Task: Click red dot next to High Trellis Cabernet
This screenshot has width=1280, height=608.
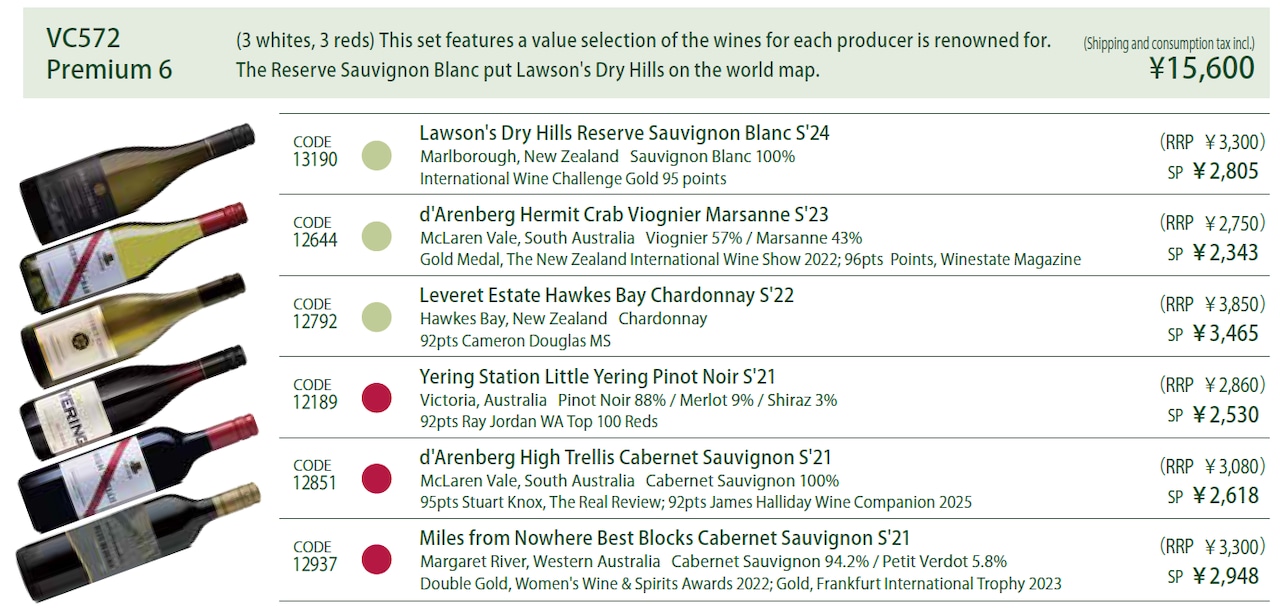Action: click(376, 478)
